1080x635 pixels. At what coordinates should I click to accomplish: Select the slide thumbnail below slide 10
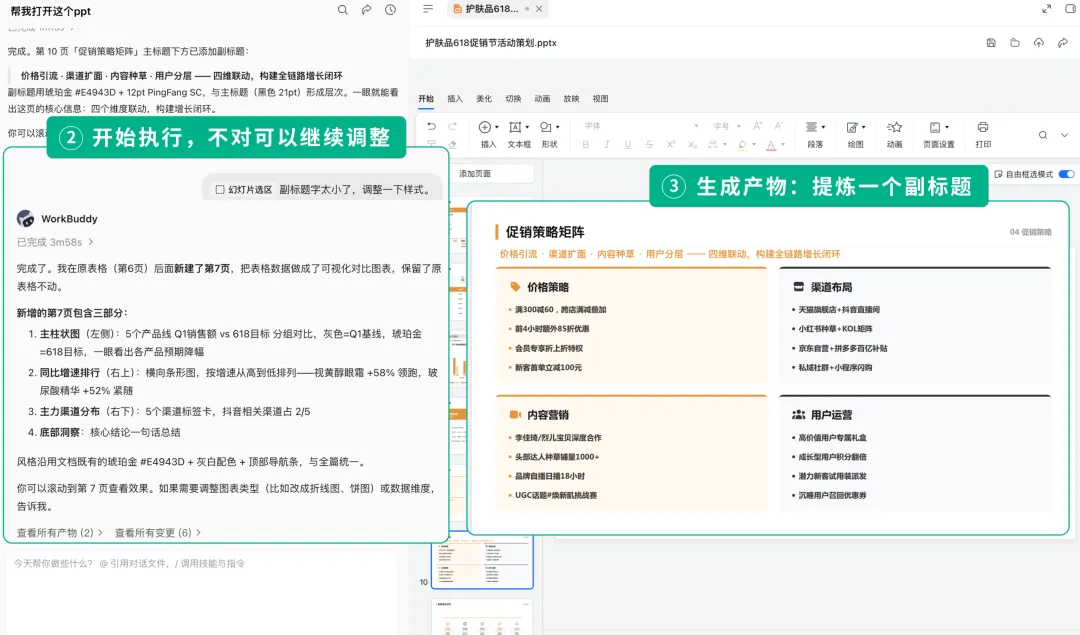(x=482, y=617)
